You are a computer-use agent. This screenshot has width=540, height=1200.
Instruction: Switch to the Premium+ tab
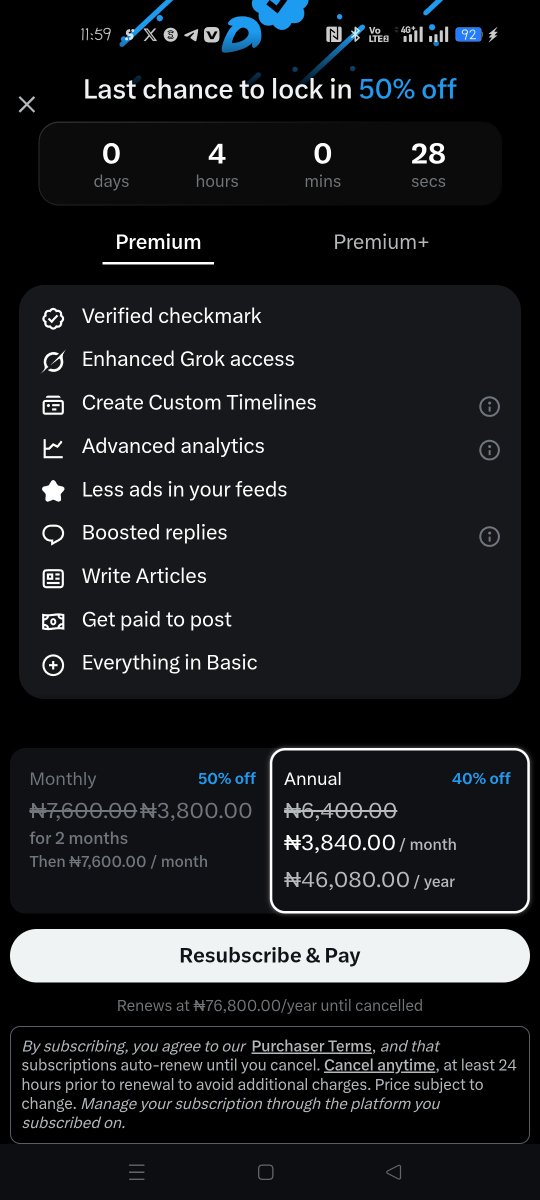[381, 242]
